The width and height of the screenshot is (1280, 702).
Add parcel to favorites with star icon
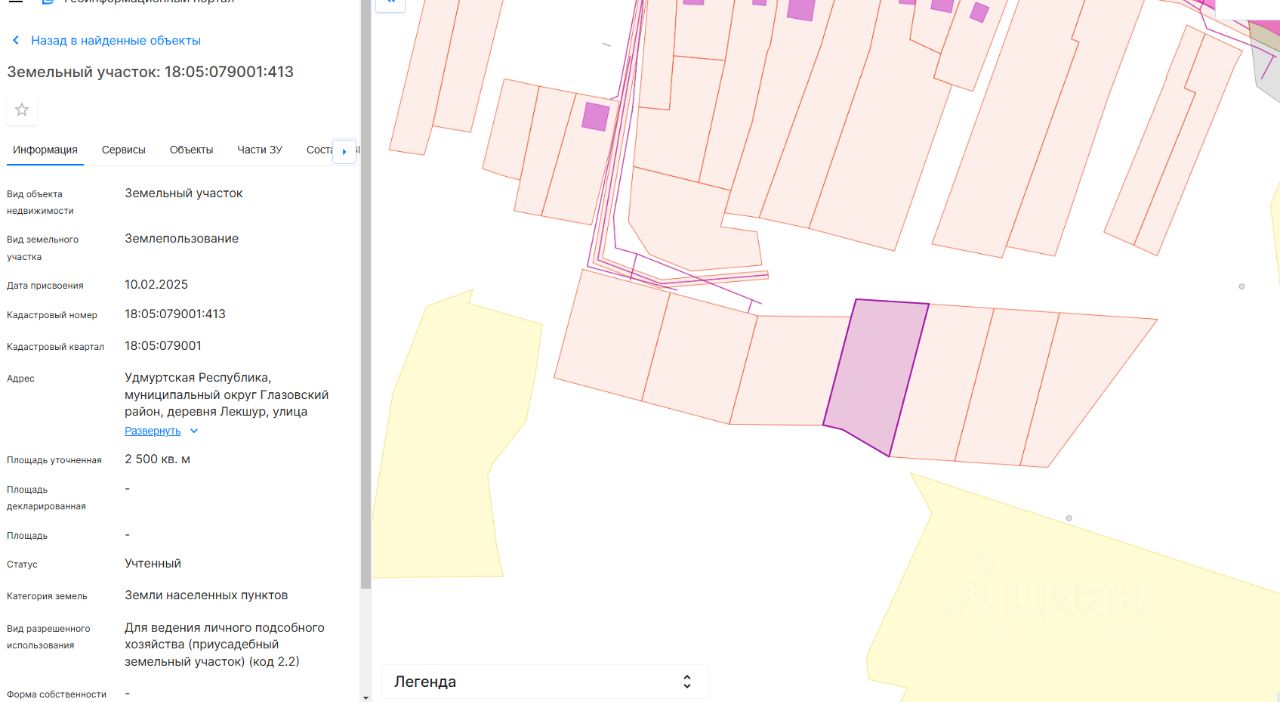22,110
